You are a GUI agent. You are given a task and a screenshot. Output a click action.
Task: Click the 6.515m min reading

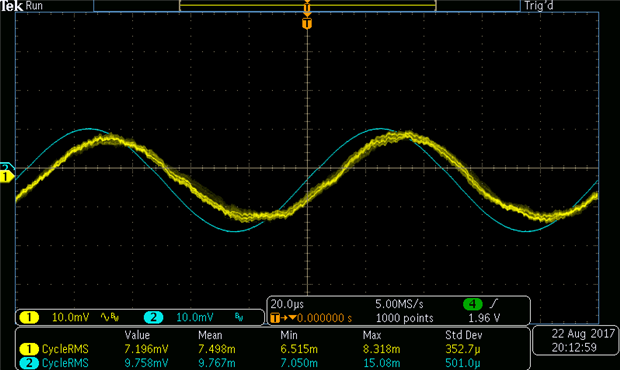(299, 349)
